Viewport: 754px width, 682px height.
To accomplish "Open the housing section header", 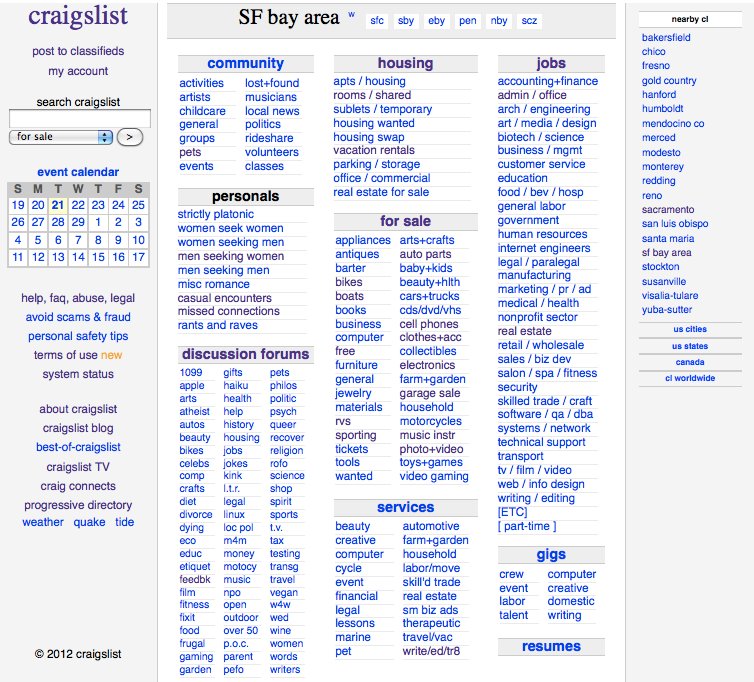I will [x=405, y=63].
